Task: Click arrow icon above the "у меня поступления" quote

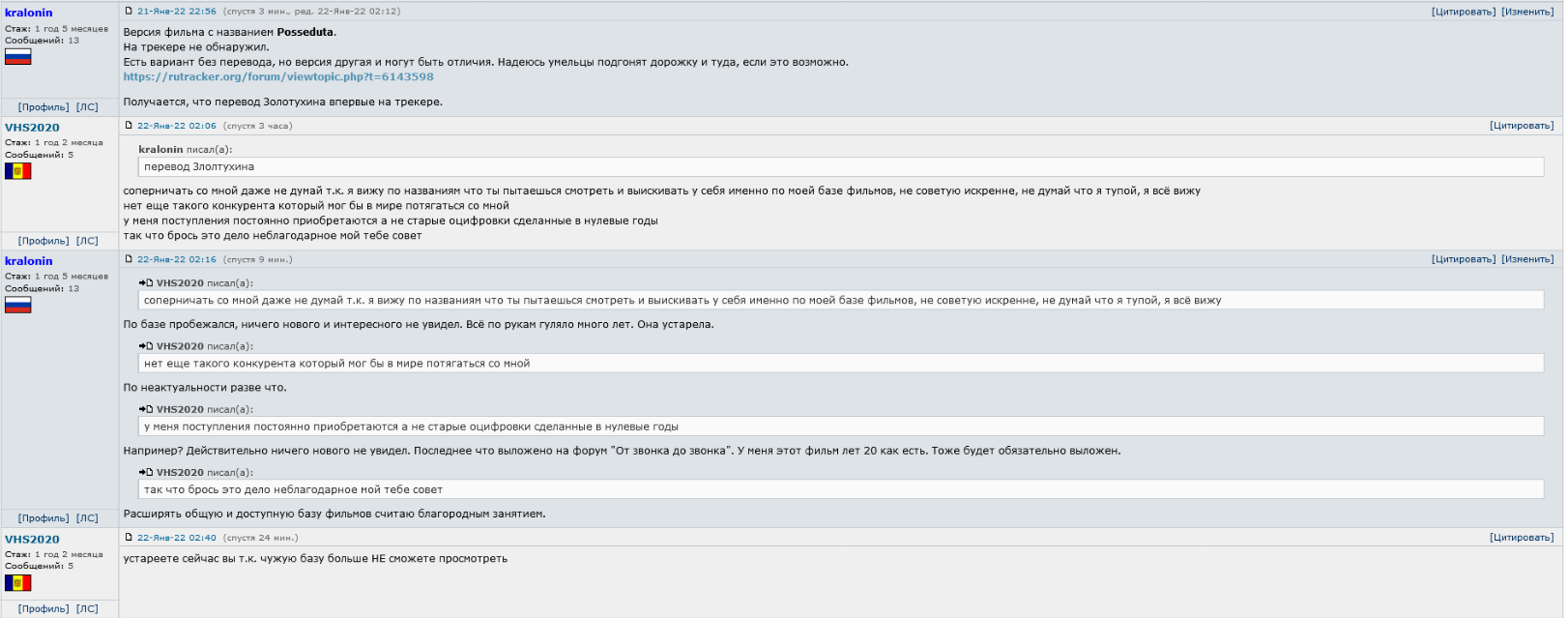Action: [145, 410]
